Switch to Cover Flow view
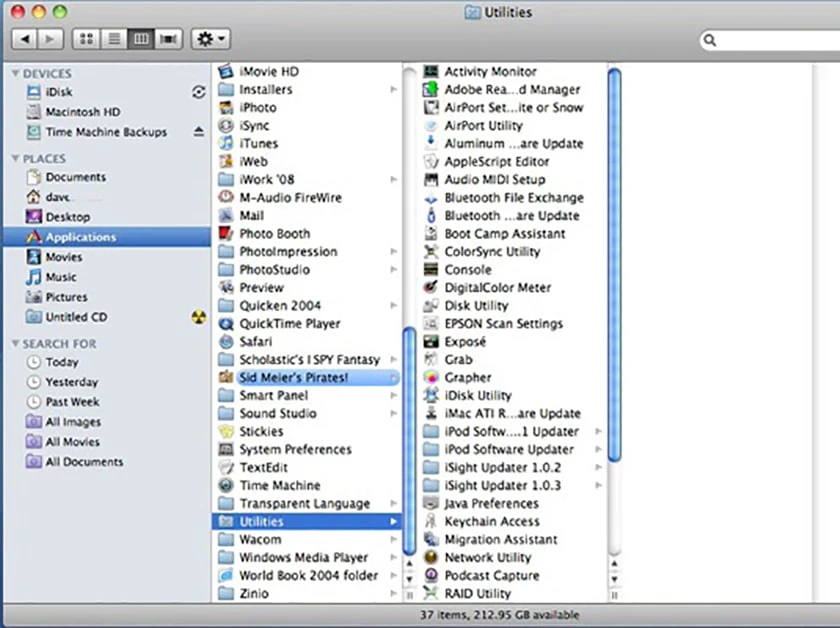The height and width of the screenshot is (628, 840). [x=168, y=39]
